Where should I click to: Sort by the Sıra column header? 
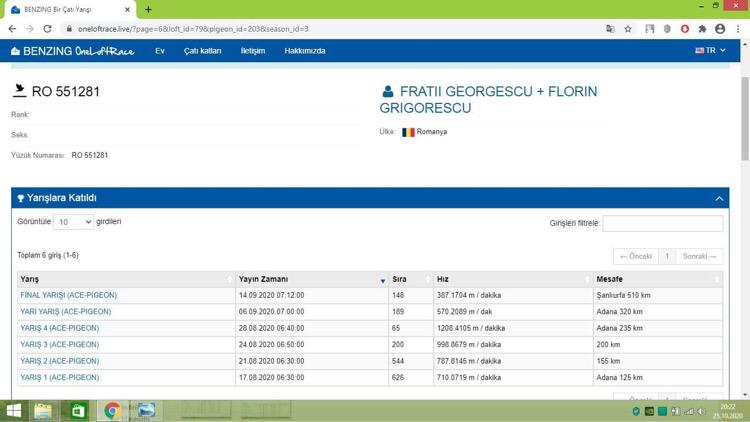(x=411, y=279)
